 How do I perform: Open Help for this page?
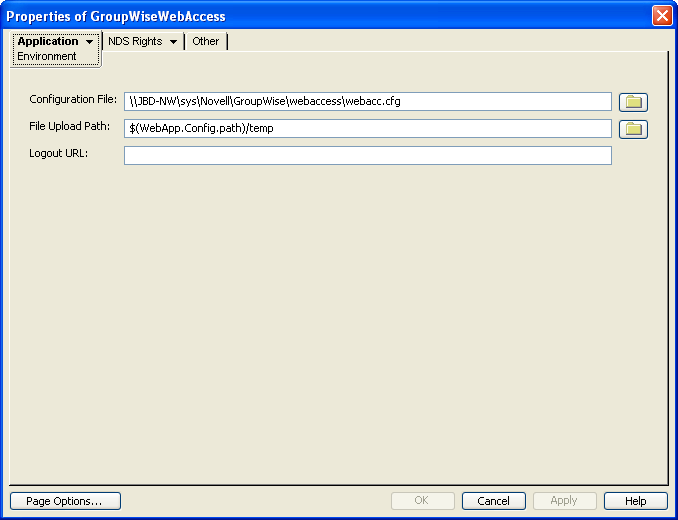tap(636, 501)
